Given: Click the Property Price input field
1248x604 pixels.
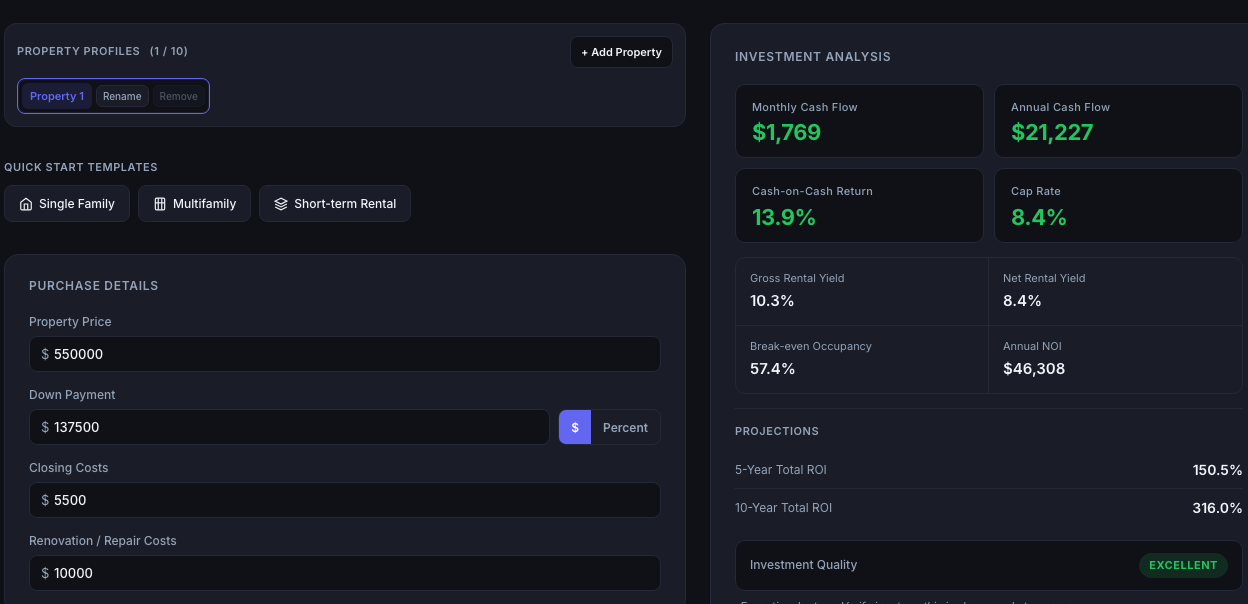Looking at the screenshot, I should pyautogui.click(x=344, y=354).
